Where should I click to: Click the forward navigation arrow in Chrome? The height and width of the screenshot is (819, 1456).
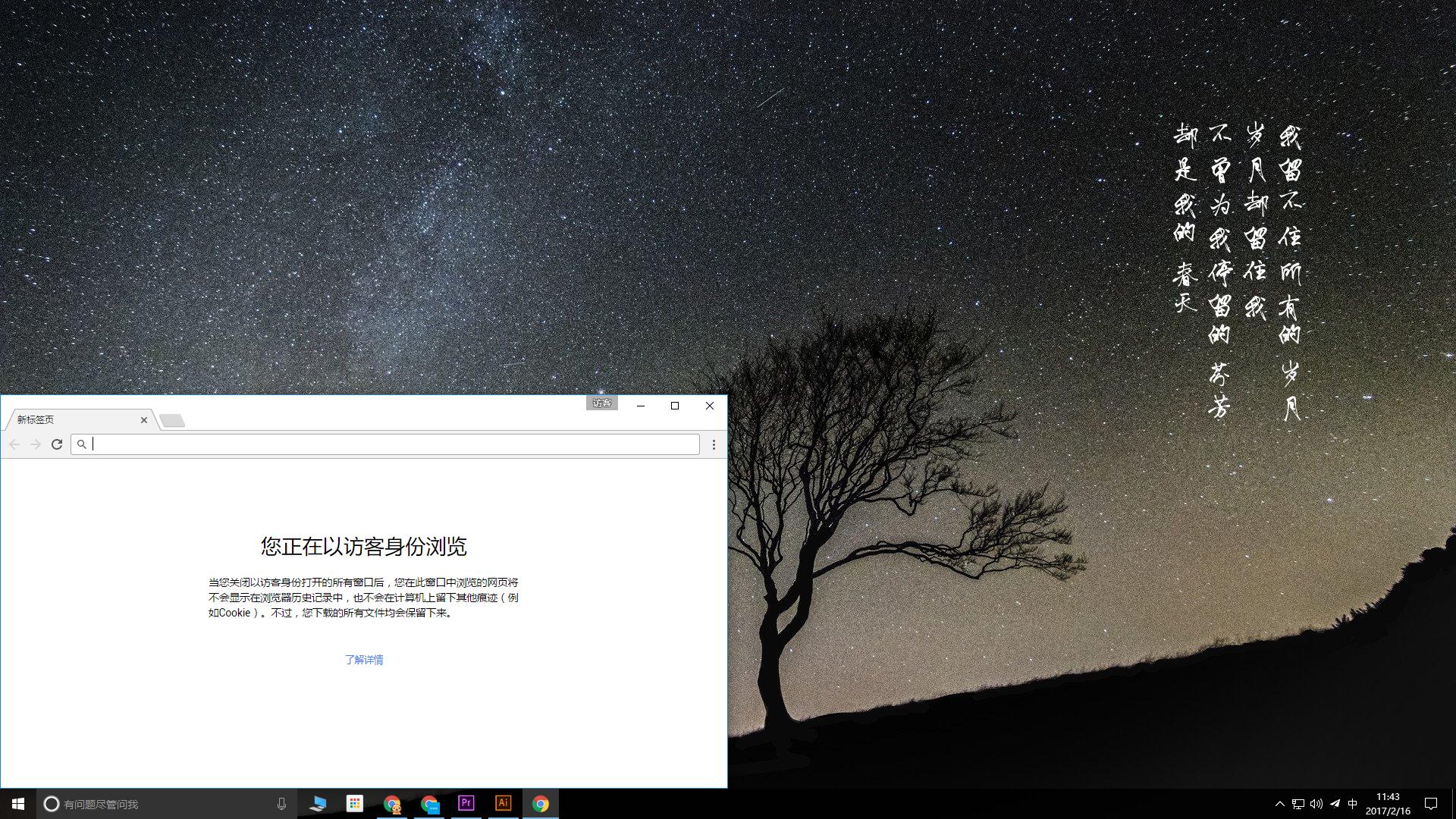[x=36, y=444]
